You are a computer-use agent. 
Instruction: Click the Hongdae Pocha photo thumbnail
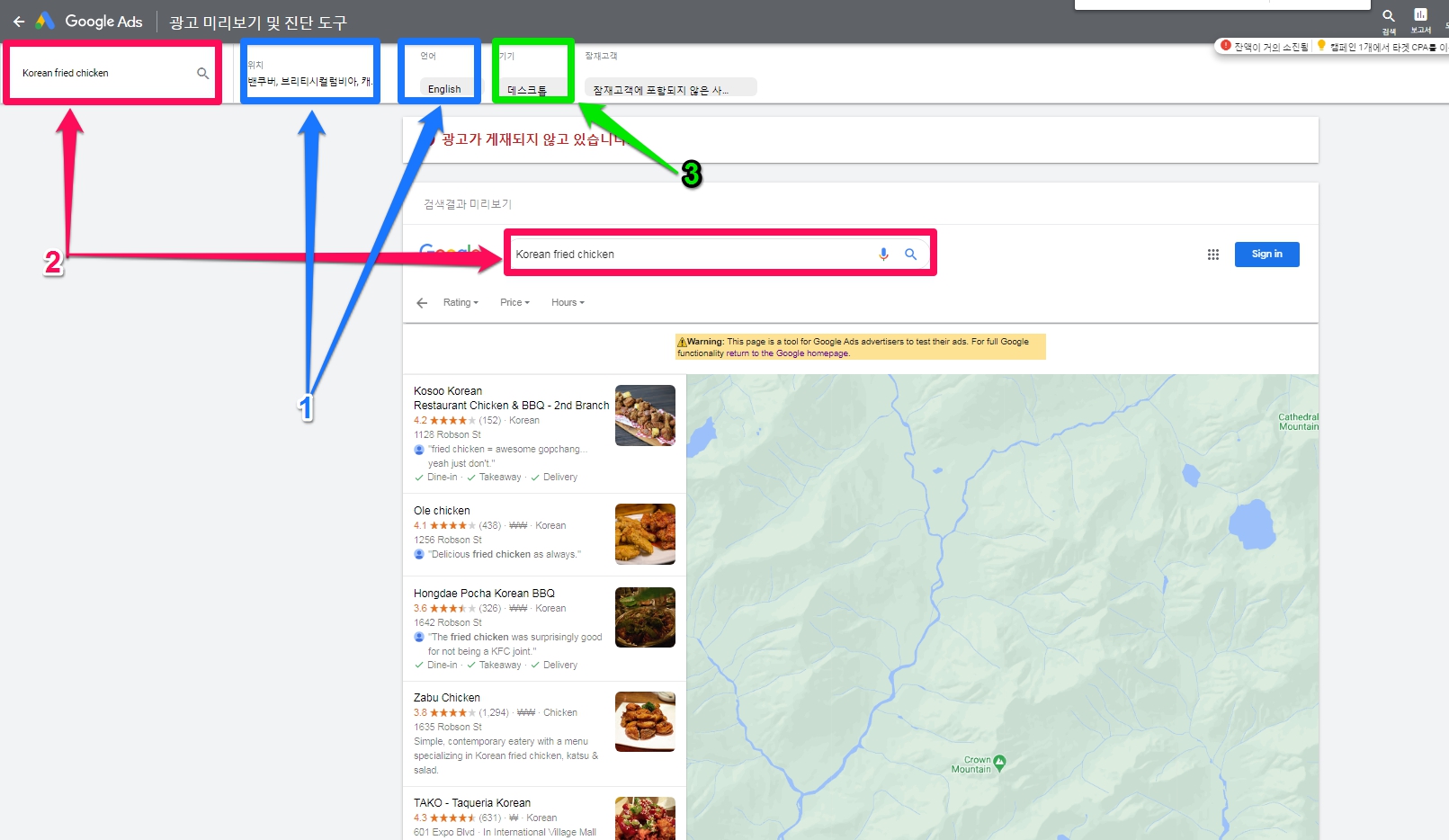[x=645, y=618]
